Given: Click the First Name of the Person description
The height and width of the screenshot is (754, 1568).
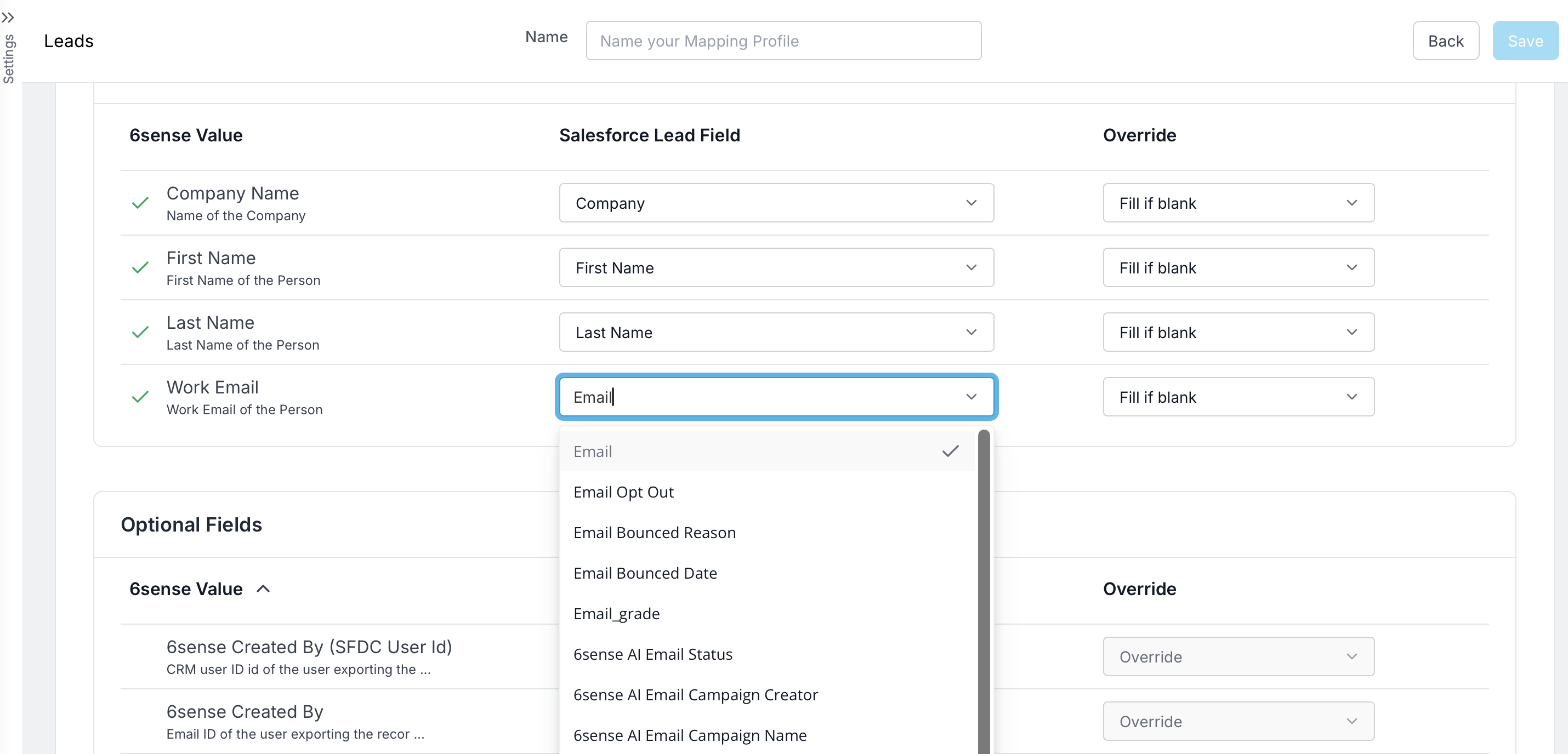Looking at the screenshot, I should point(243,280).
